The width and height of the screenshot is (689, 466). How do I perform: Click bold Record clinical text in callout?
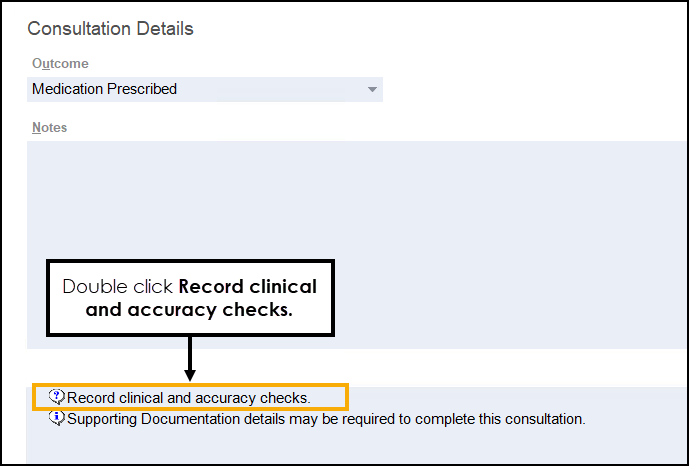pos(254,287)
